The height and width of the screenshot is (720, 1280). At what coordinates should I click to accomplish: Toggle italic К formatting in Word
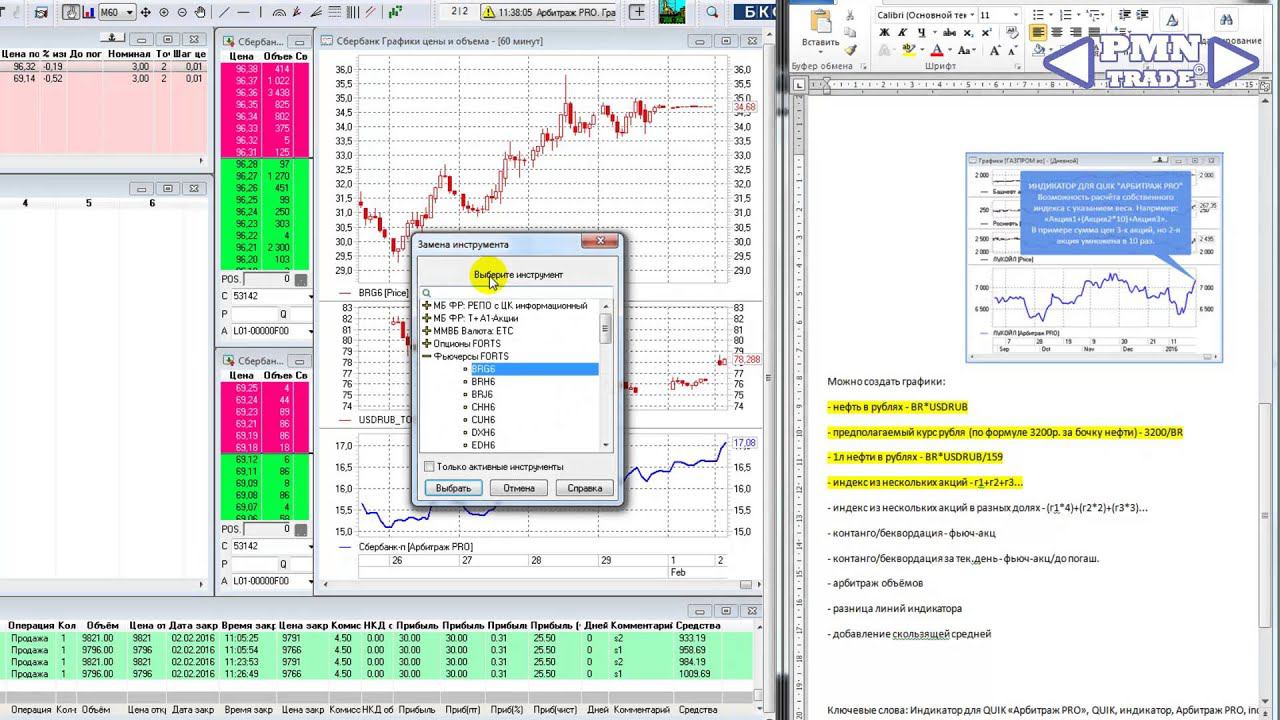(x=901, y=33)
